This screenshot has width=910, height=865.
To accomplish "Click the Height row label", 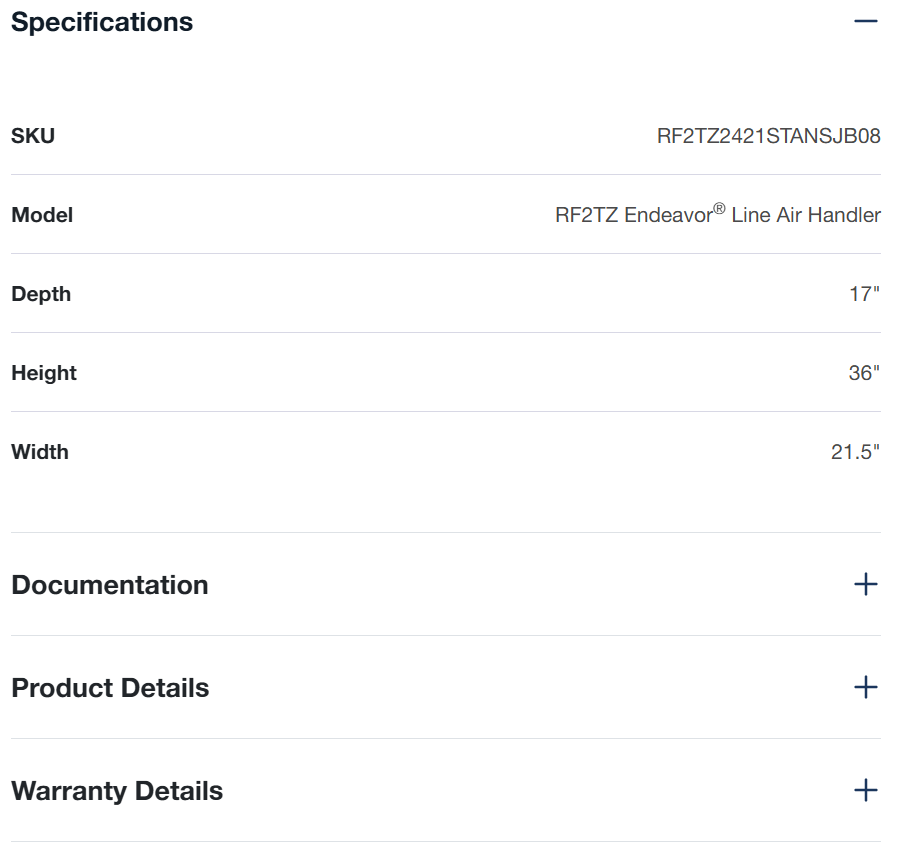I will pyautogui.click(x=44, y=373).
